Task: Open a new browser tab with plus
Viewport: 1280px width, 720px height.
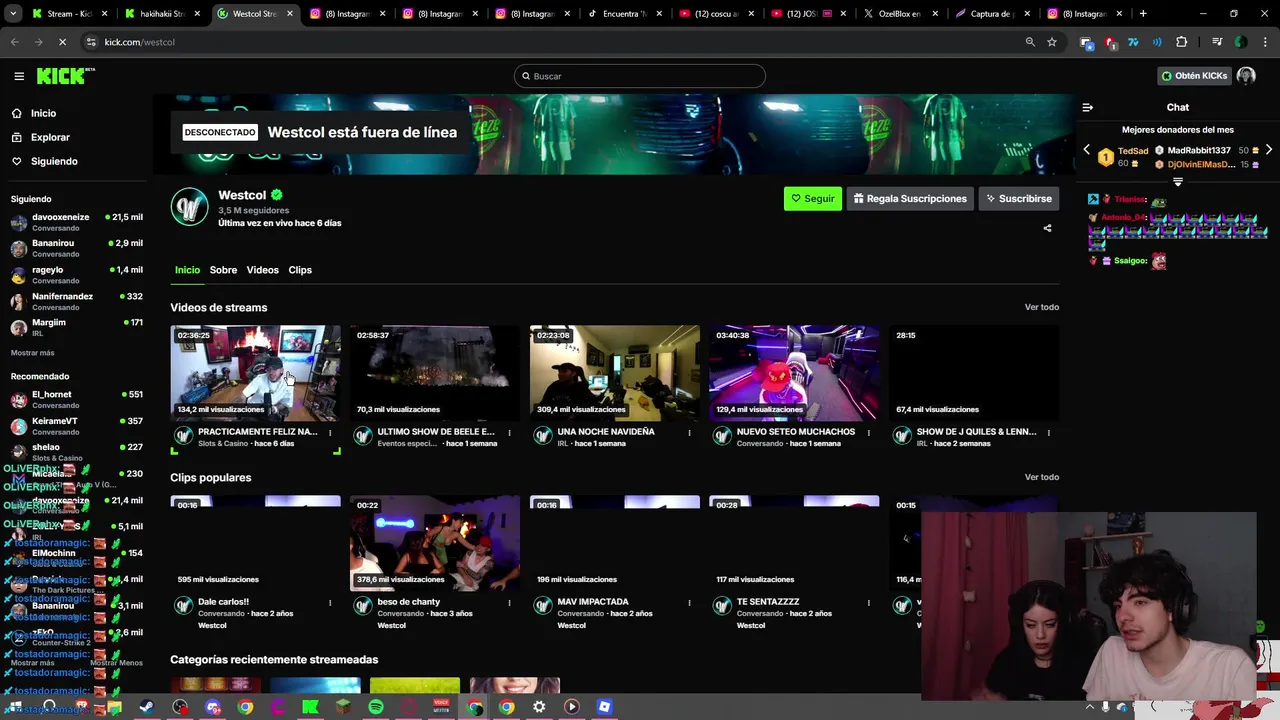Action: click(x=1143, y=14)
